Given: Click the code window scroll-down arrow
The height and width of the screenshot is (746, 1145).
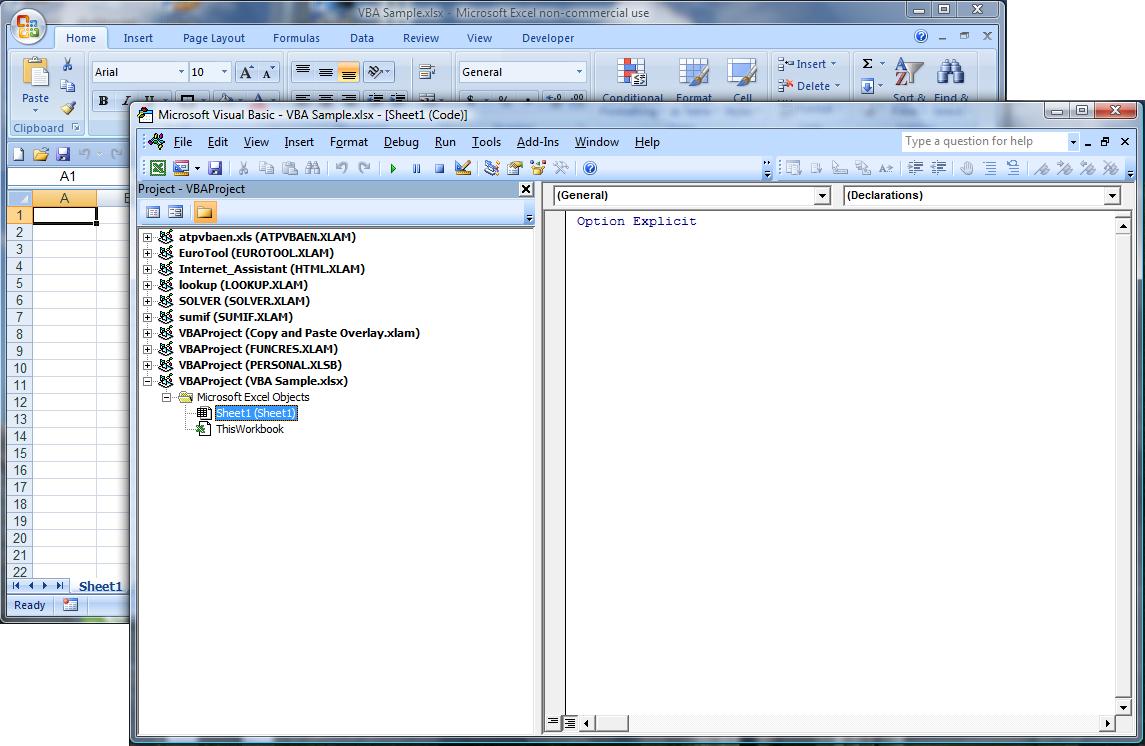Looking at the screenshot, I should (x=1124, y=707).
